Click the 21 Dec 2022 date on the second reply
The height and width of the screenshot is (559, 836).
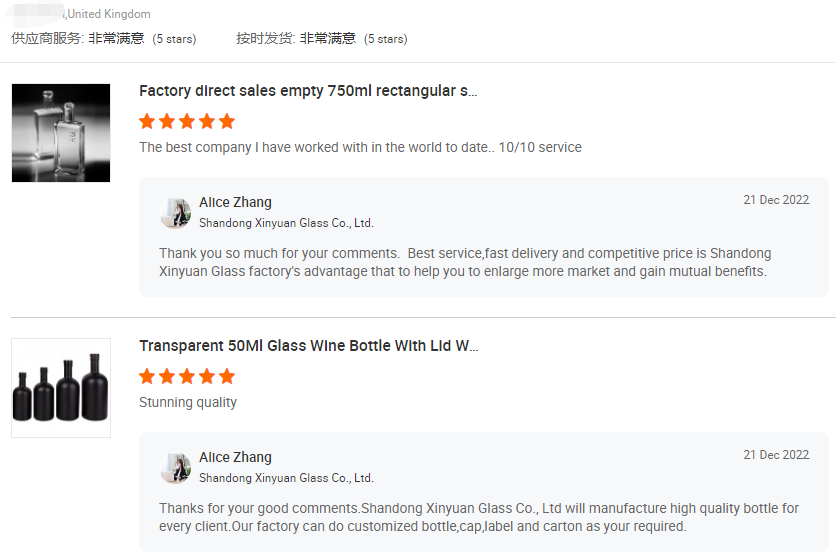[776, 455]
